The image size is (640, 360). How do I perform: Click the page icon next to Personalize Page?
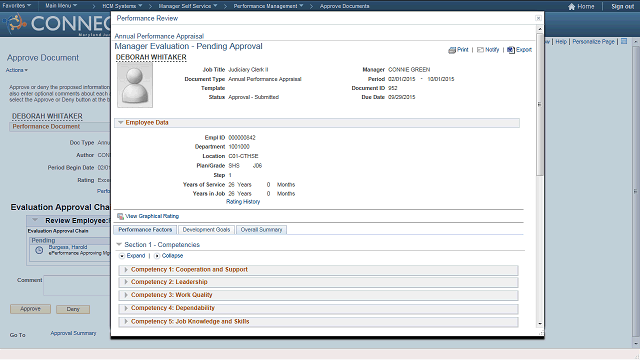coord(624,42)
